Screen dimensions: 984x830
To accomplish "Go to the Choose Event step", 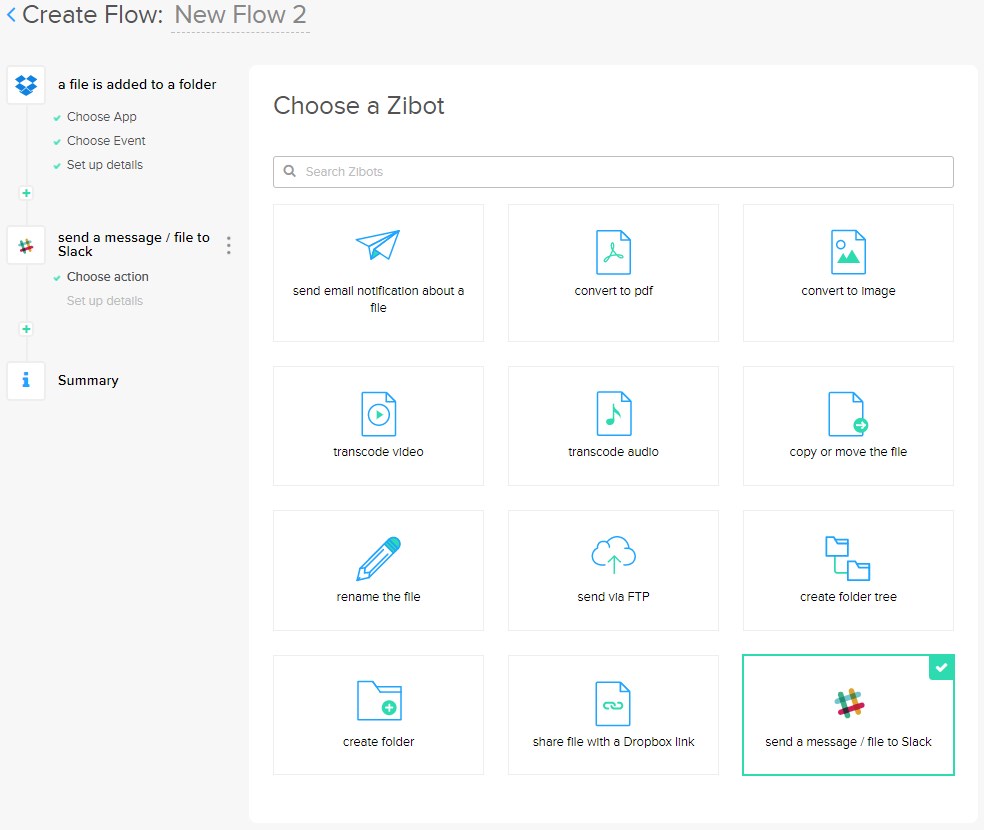I will pyautogui.click(x=106, y=141).
